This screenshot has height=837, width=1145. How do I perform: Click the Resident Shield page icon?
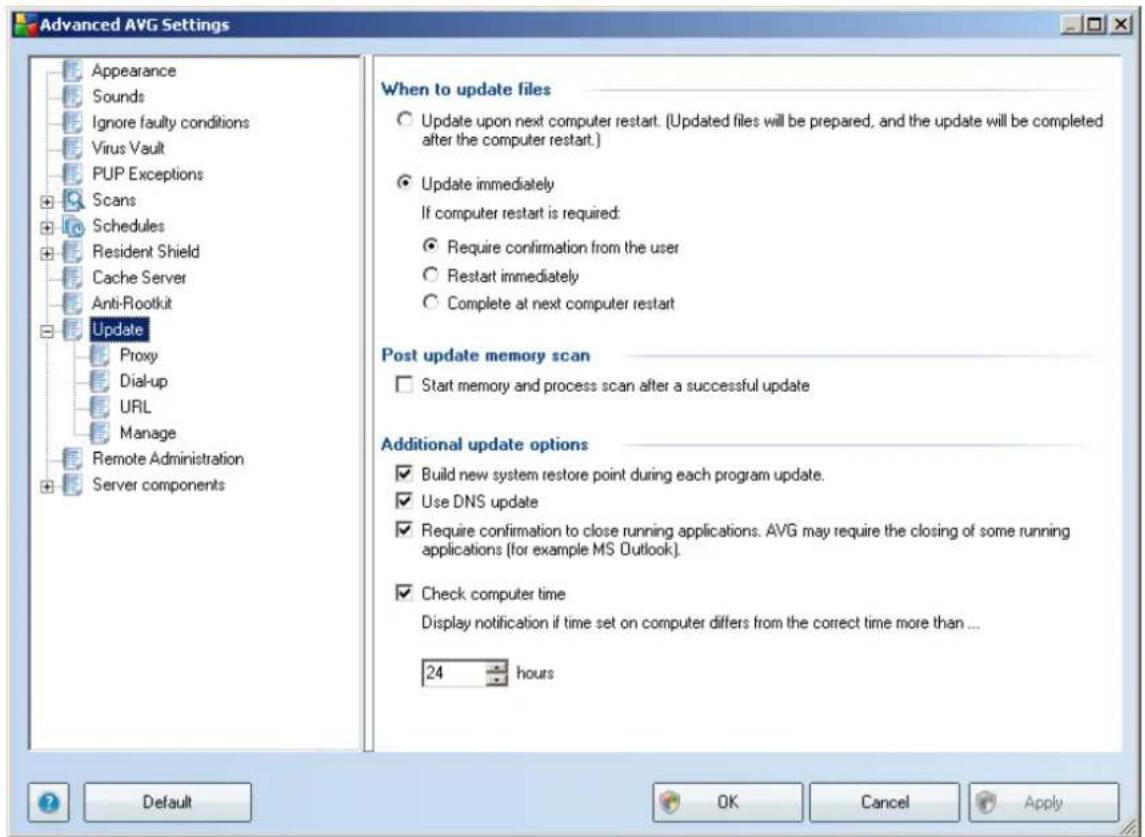click(x=73, y=251)
